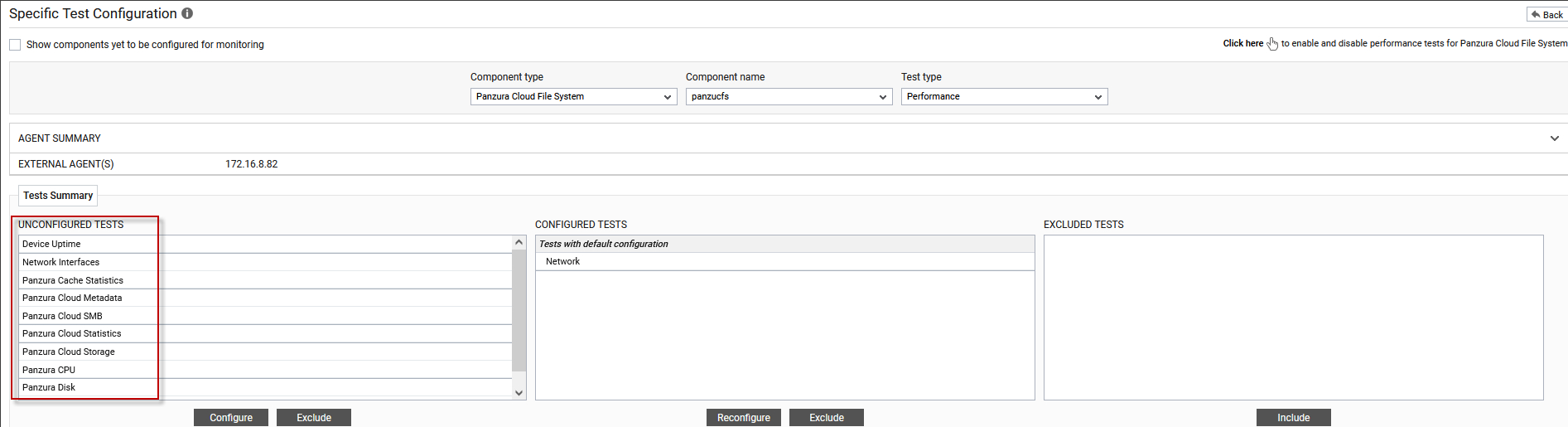The image size is (1568, 427).
Task: Click Tests with default configuration header
Action: click(785, 244)
